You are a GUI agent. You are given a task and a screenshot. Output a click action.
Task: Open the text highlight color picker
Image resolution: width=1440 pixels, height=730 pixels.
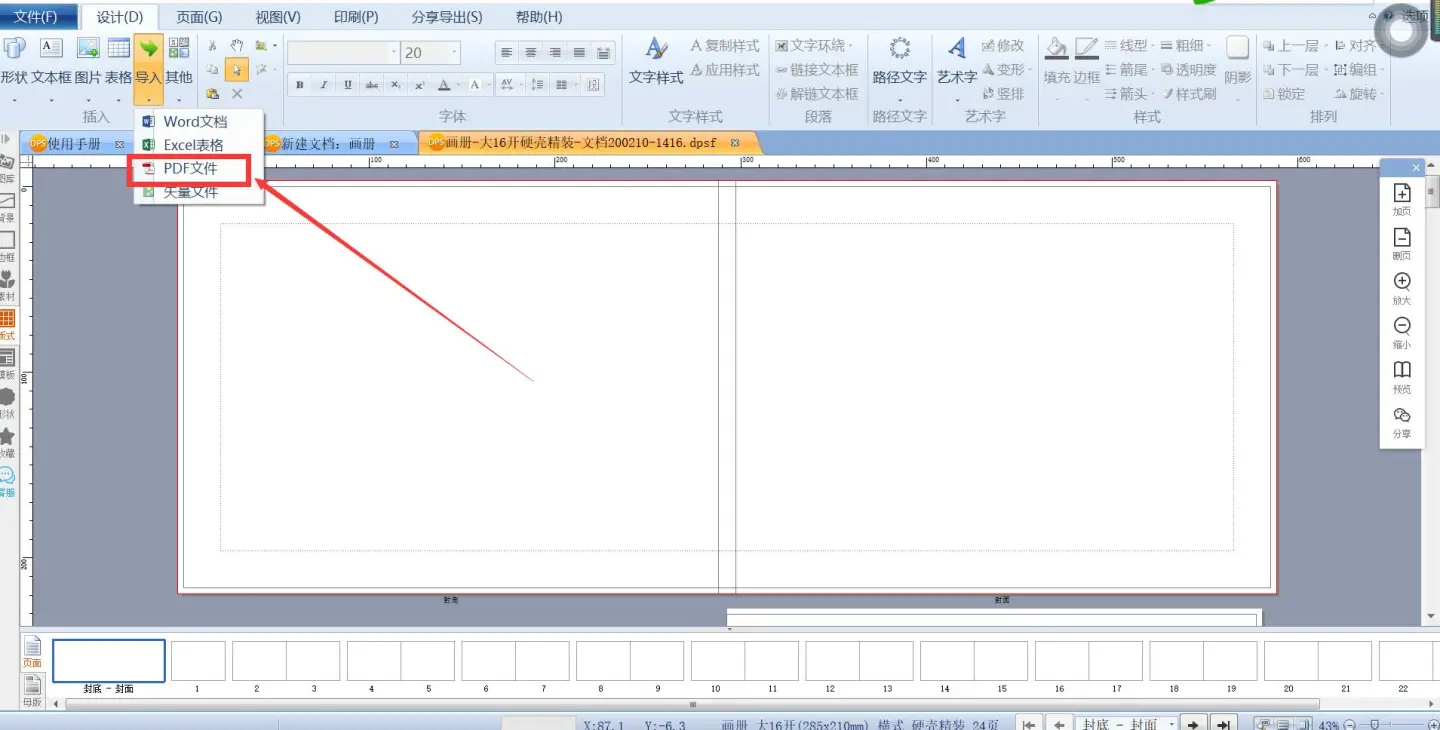tap(477, 85)
